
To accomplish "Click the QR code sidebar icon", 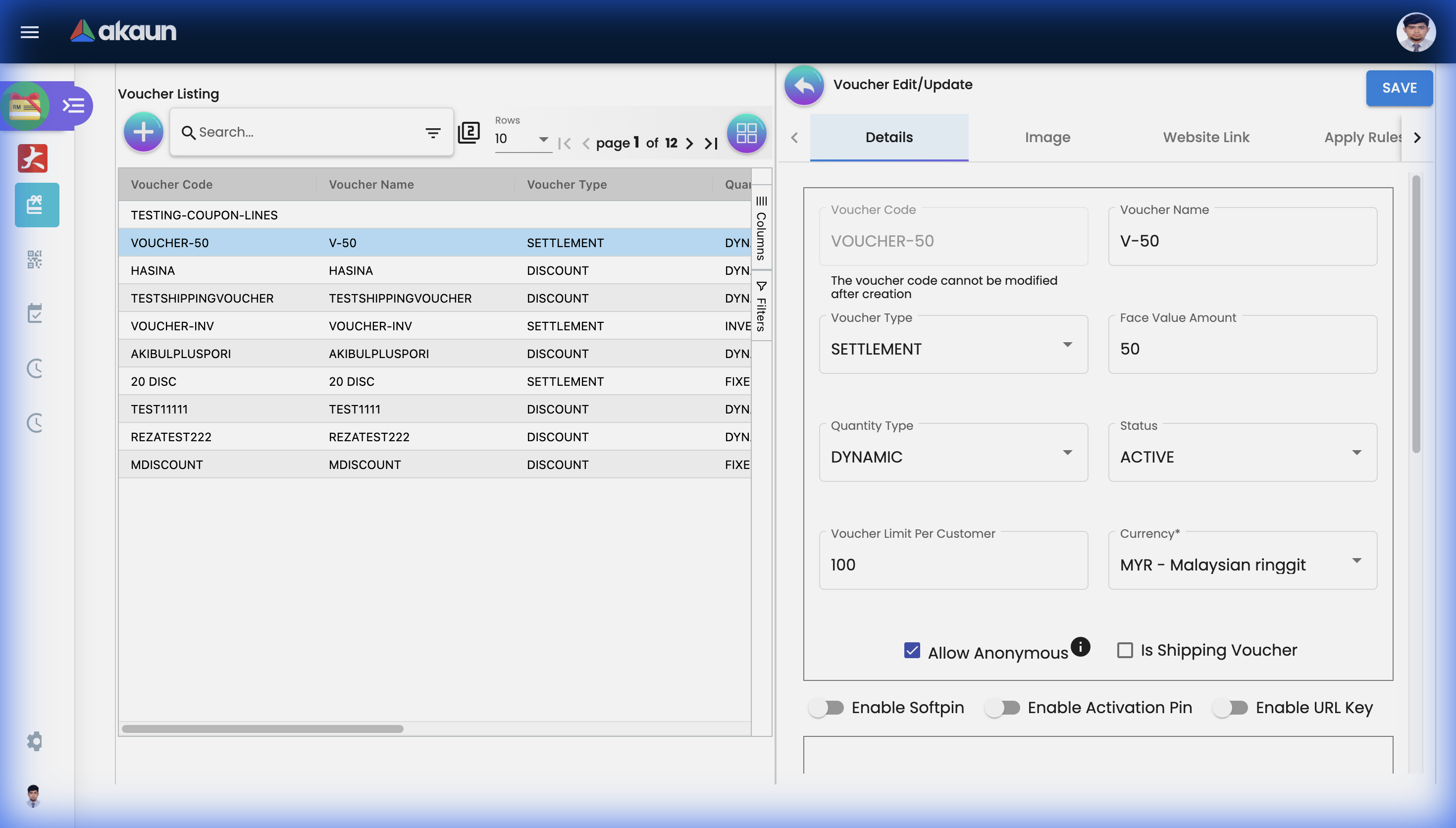I will click(35, 259).
